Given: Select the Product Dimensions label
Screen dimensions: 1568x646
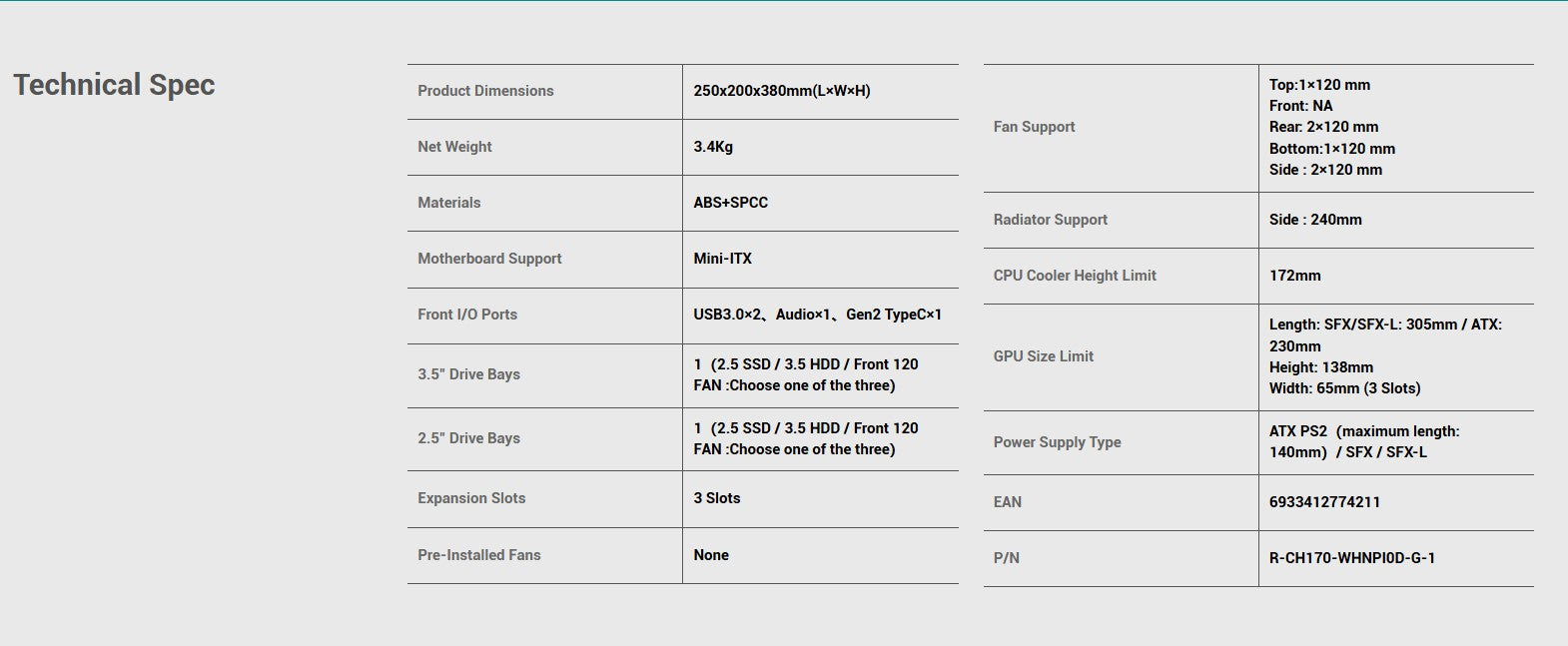Looking at the screenshot, I should (x=485, y=91).
